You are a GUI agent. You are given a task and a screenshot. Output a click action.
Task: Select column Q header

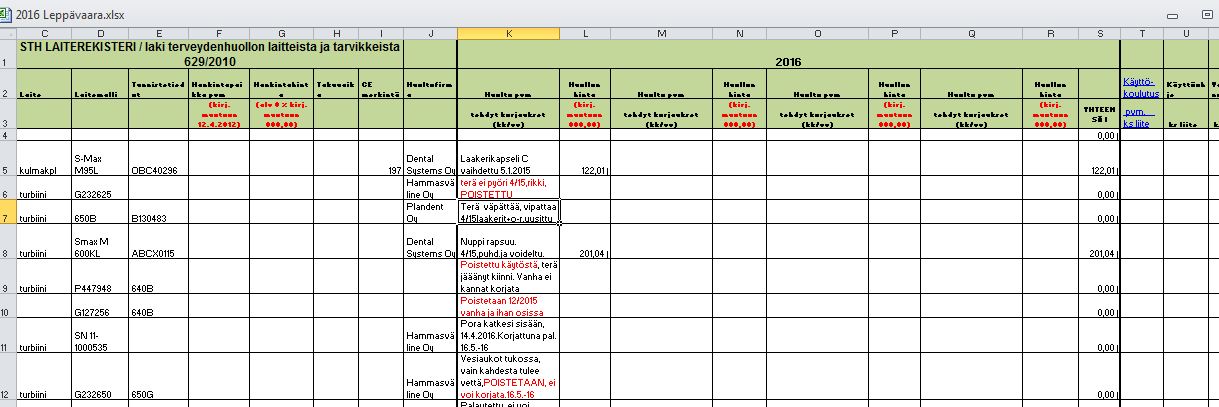972,34
